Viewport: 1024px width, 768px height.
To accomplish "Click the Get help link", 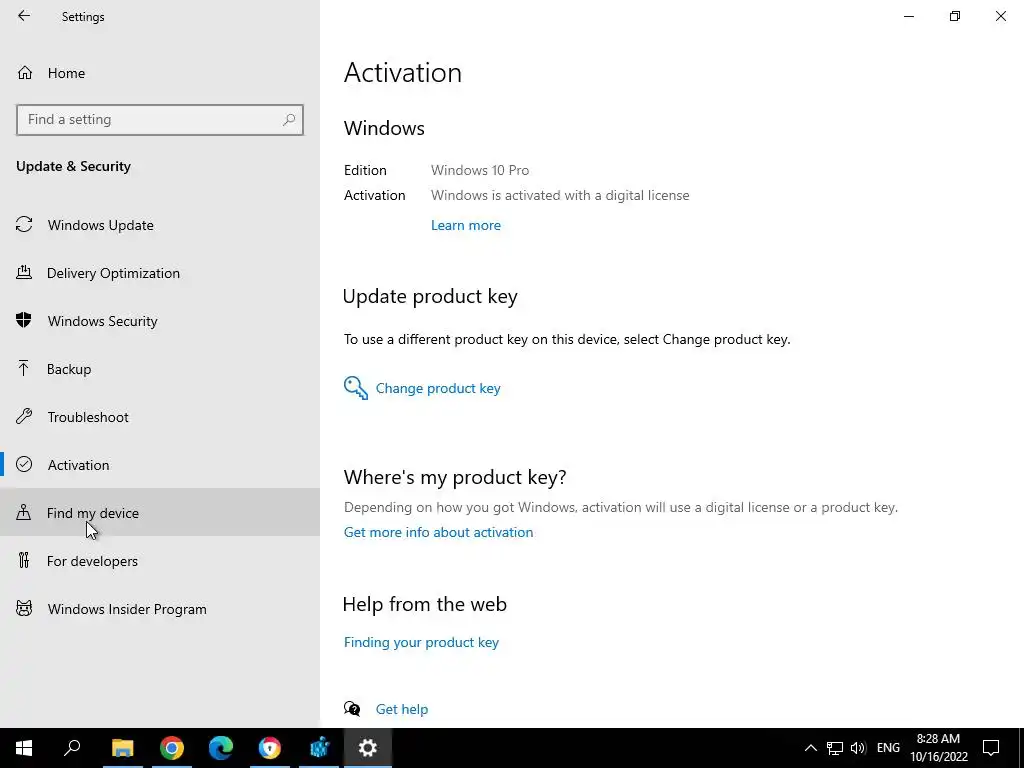I will [402, 709].
